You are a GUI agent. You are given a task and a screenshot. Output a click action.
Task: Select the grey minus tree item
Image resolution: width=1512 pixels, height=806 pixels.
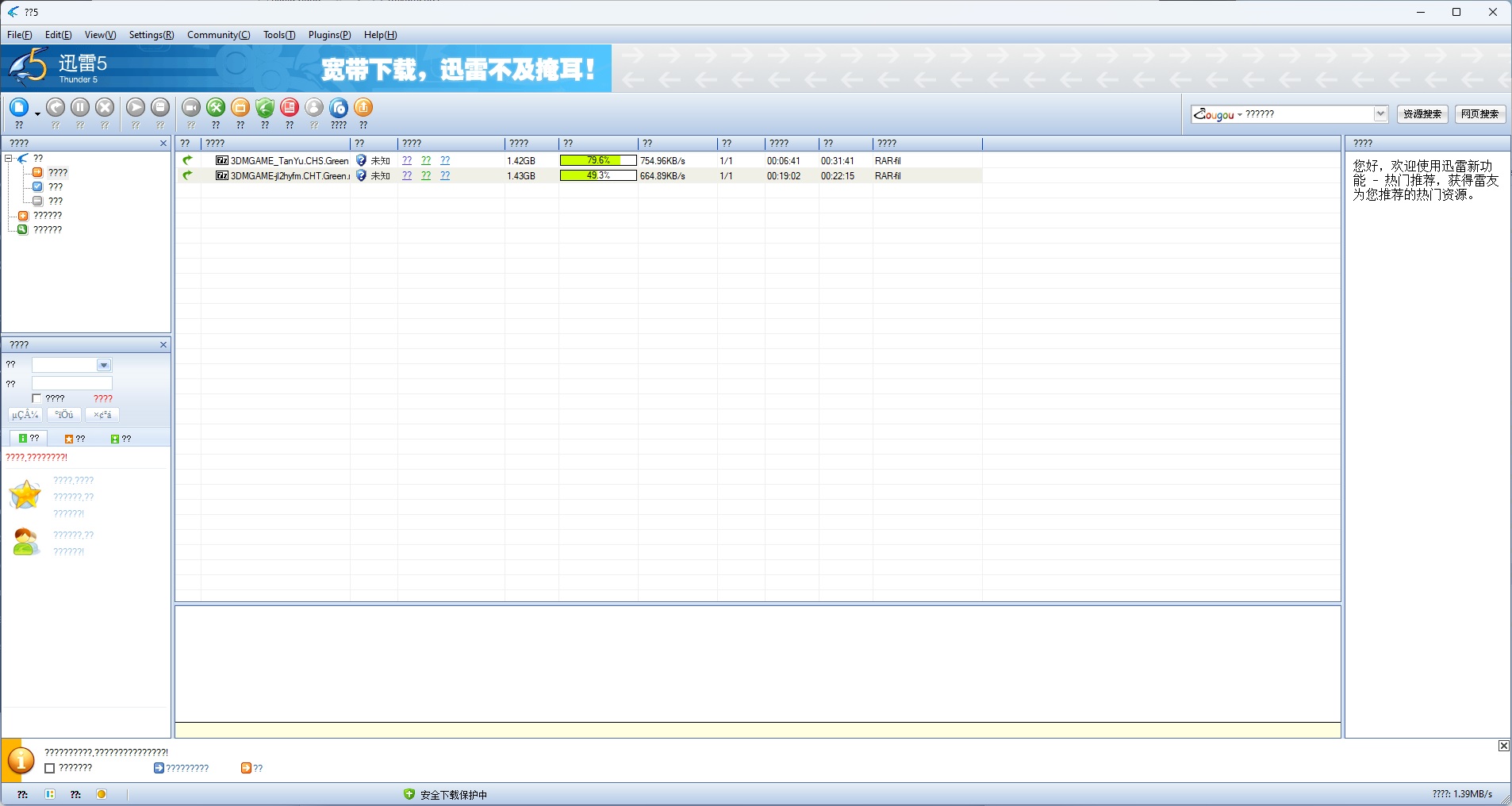pos(48,201)
